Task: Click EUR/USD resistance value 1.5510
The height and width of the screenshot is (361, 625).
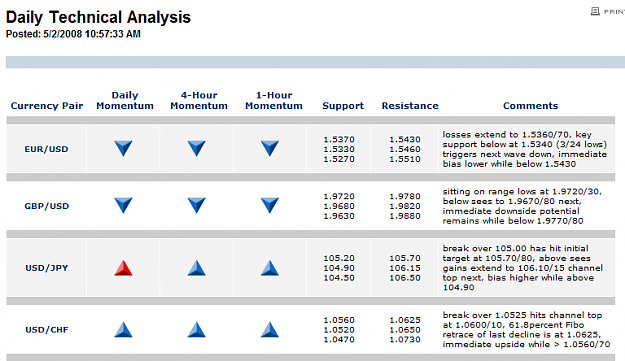Action: 405,159
